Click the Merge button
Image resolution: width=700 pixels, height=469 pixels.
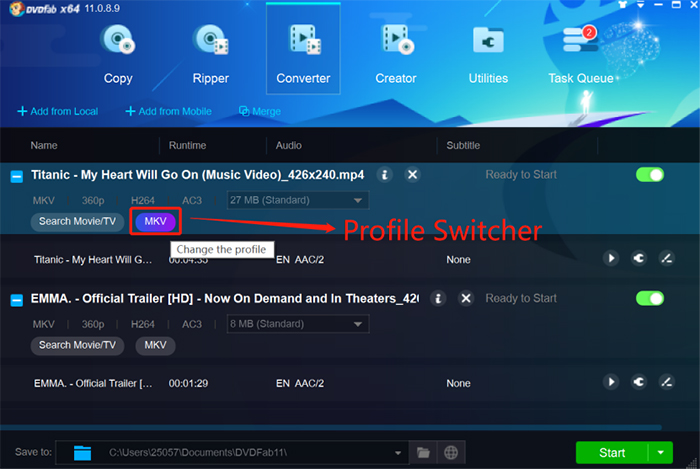pos(260,111)
